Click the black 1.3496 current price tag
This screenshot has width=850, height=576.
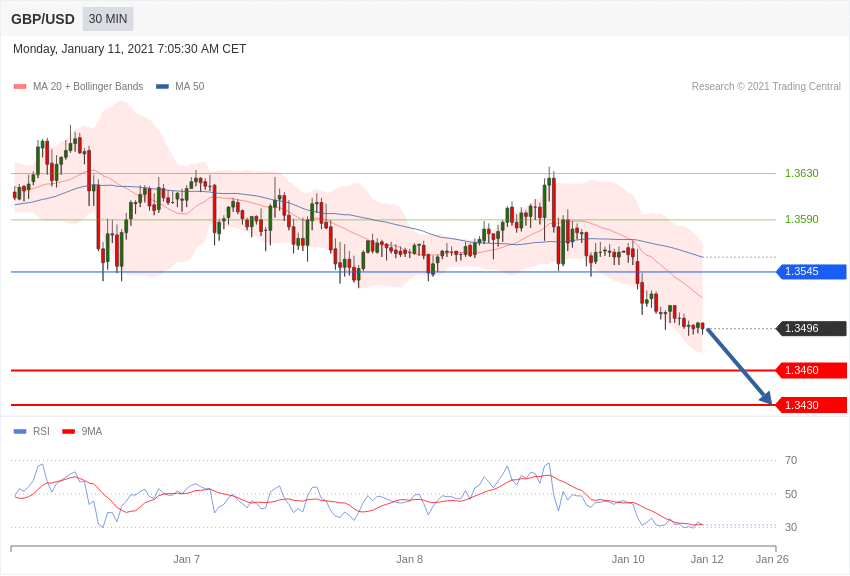(x=812, y=328)
